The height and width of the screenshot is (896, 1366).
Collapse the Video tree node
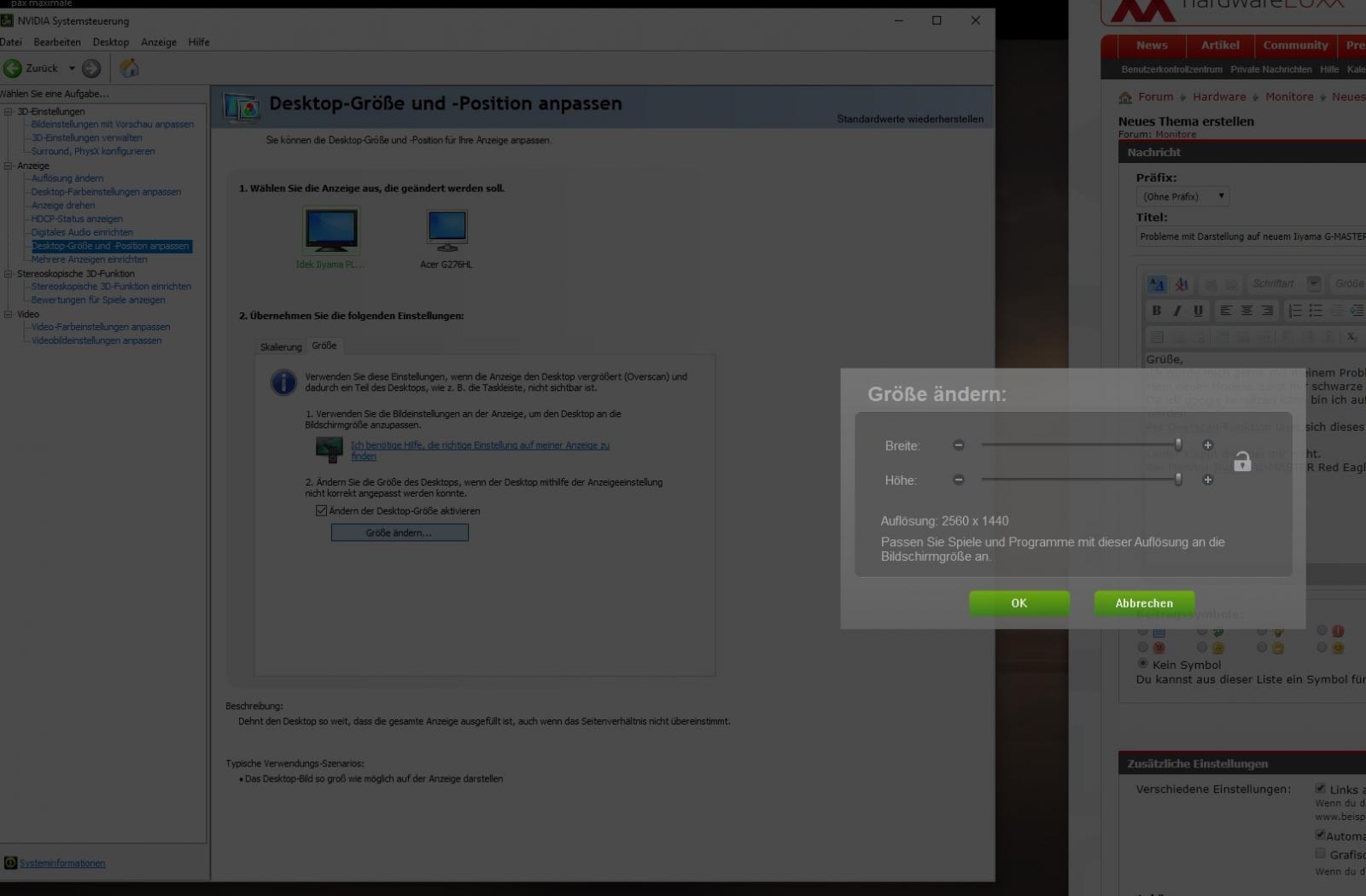click(x=9, y=314)
